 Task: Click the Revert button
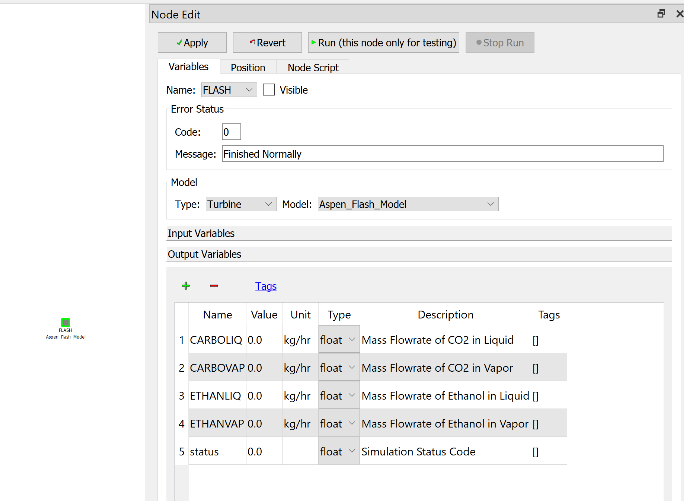pos(267,43)
